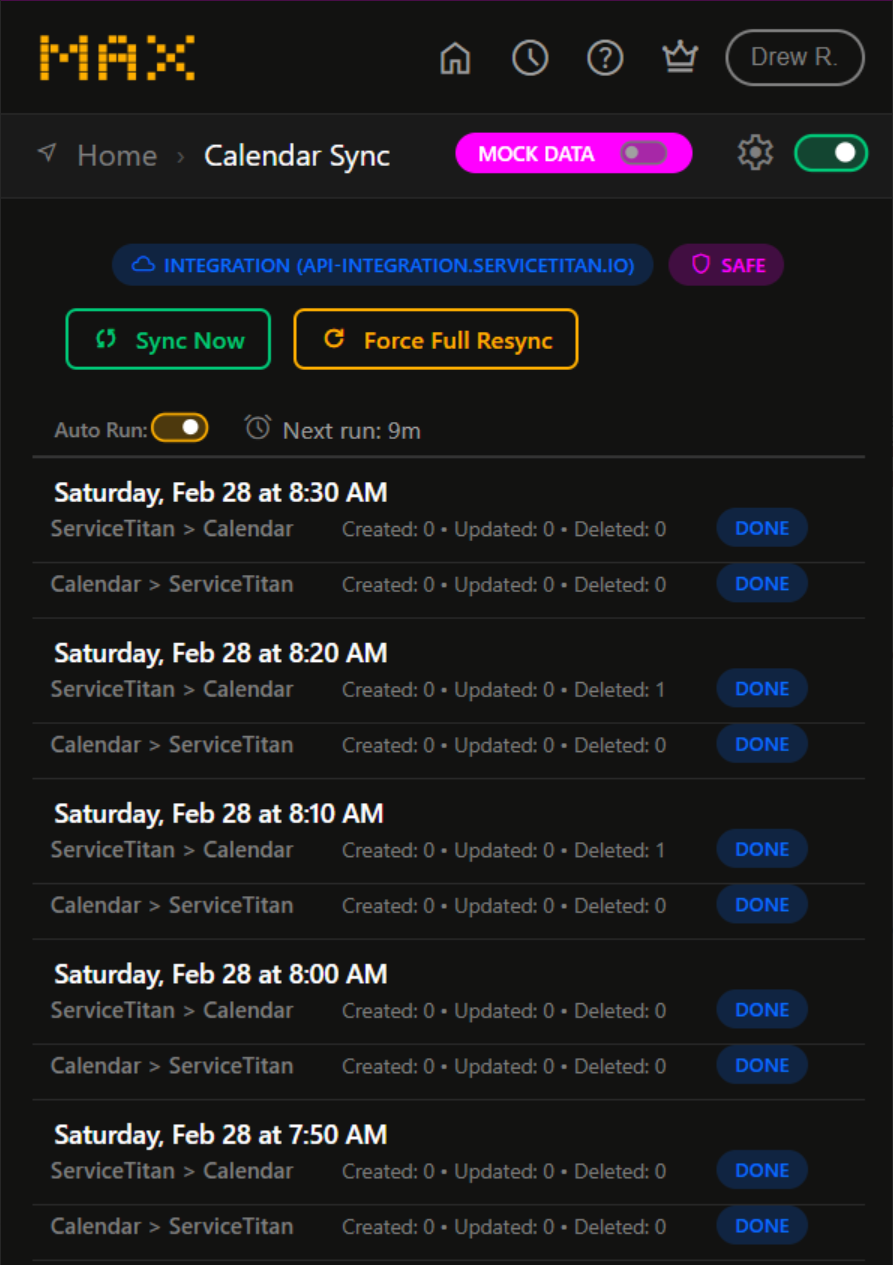Click the MAX logo

(x=115, y=57)
